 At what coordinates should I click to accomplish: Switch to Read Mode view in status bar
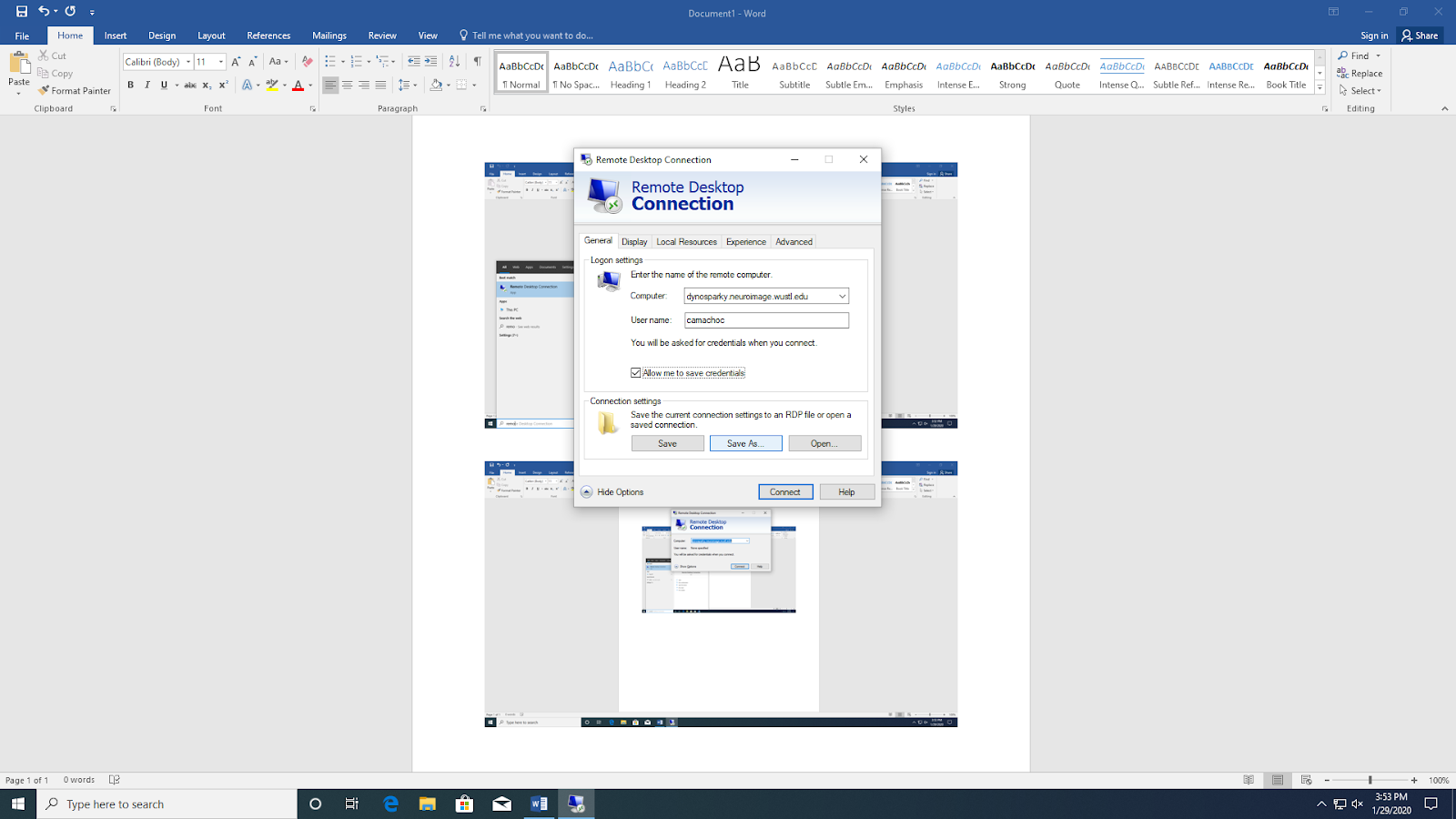[x=1249, y=780]
